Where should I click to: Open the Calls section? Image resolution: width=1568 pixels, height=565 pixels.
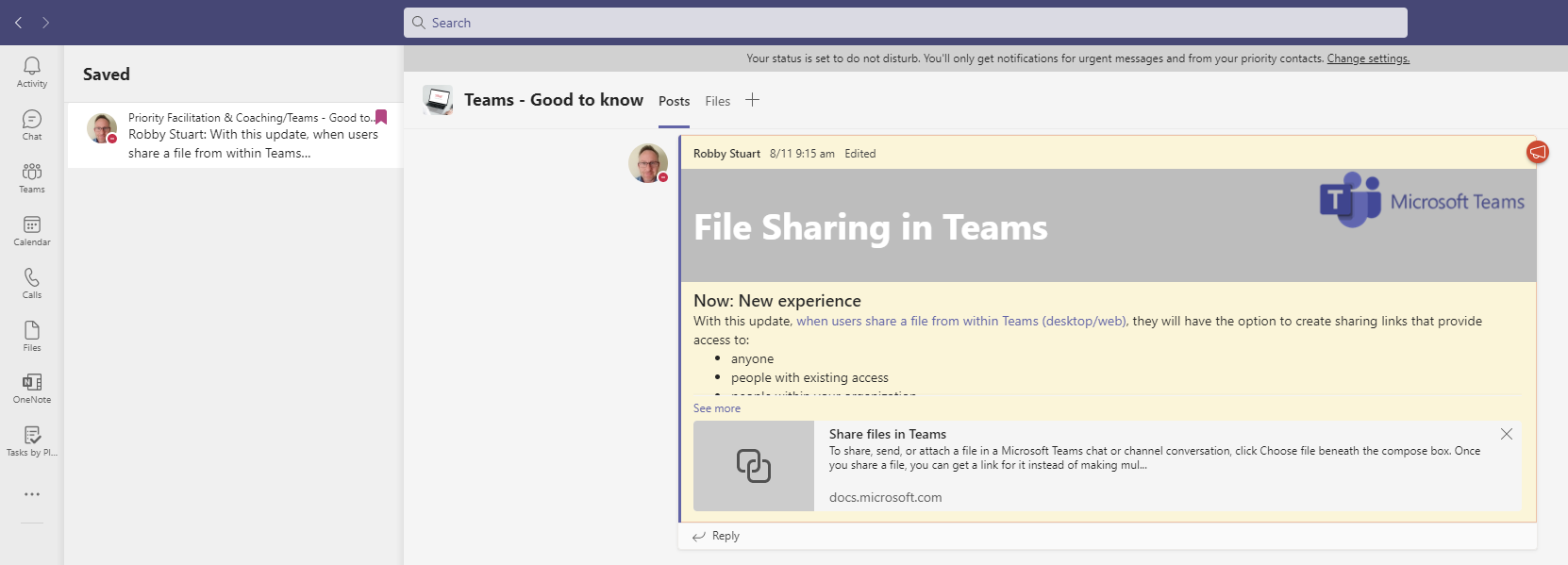click(32, 283)
